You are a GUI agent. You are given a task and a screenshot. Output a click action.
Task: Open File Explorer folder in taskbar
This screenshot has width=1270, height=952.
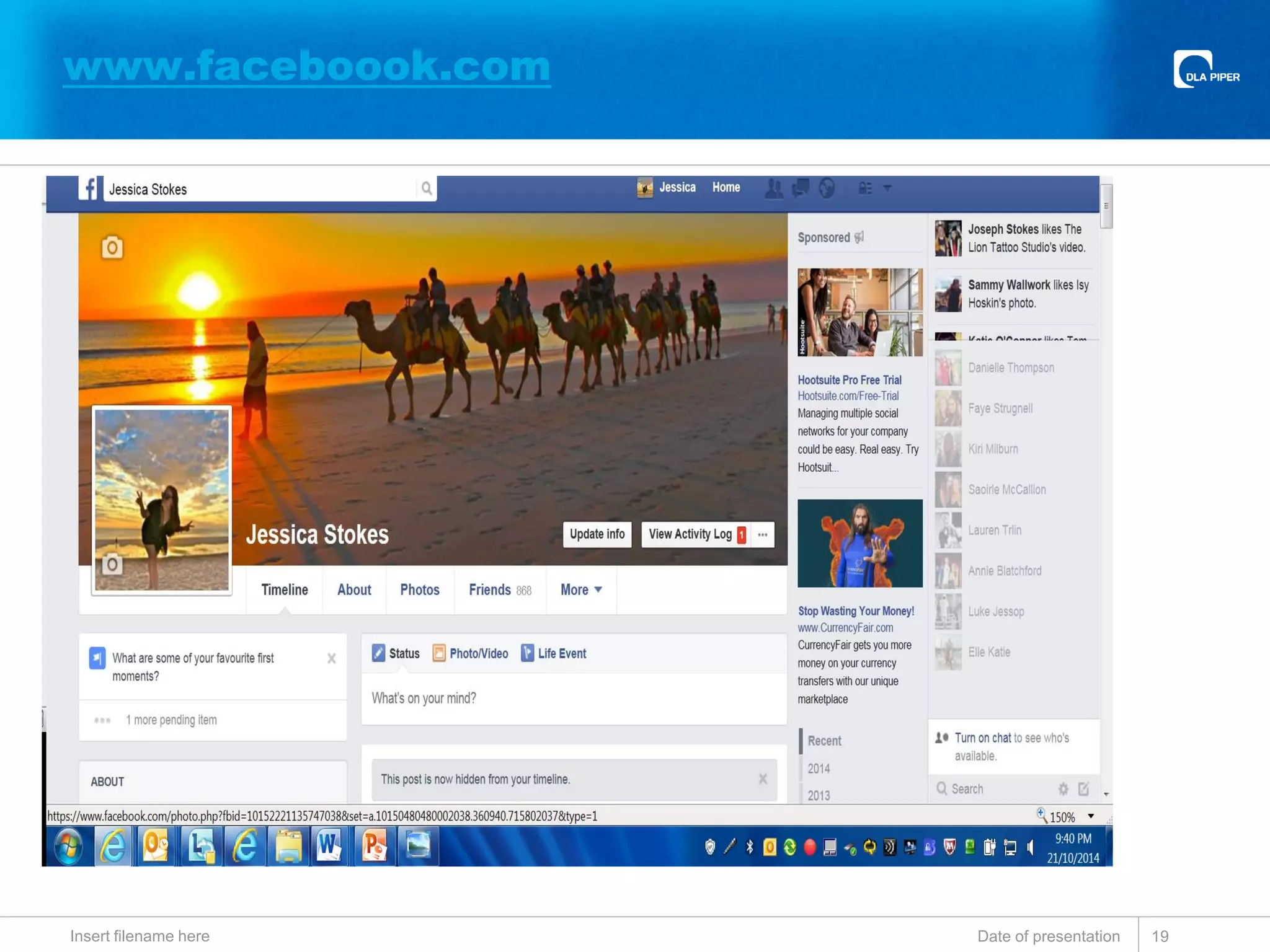288,846
